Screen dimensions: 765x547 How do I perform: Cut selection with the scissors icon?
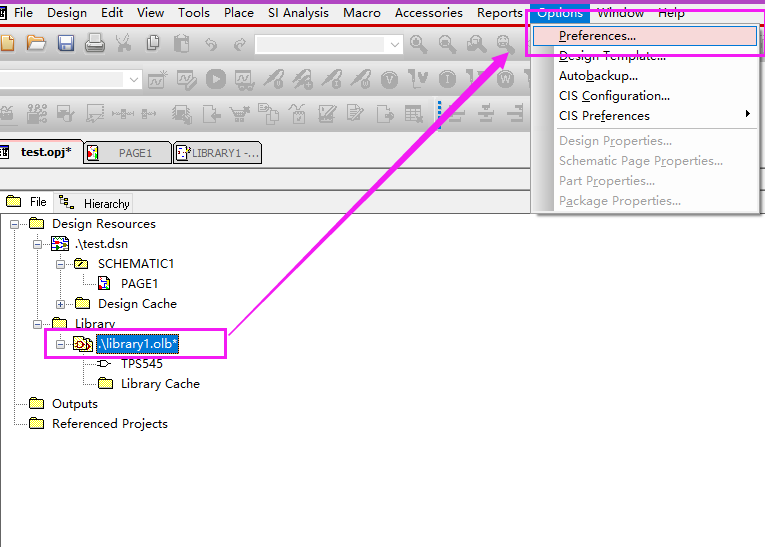pyautogui.click(x=124, y=44)
